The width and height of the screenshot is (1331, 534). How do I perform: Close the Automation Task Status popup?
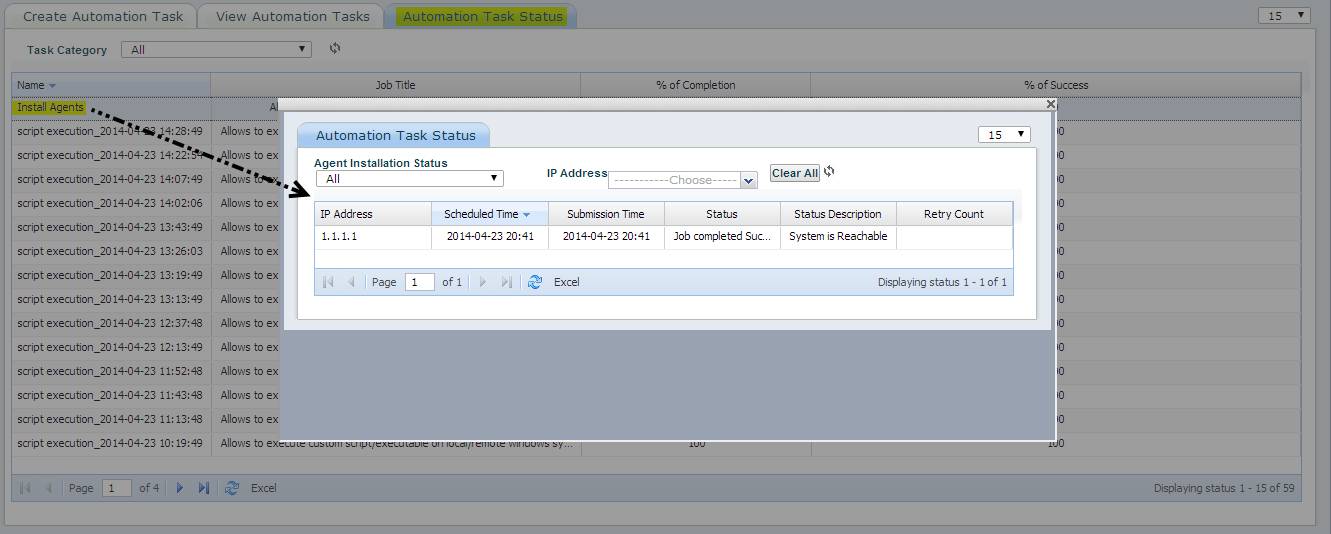[1050, 104]
